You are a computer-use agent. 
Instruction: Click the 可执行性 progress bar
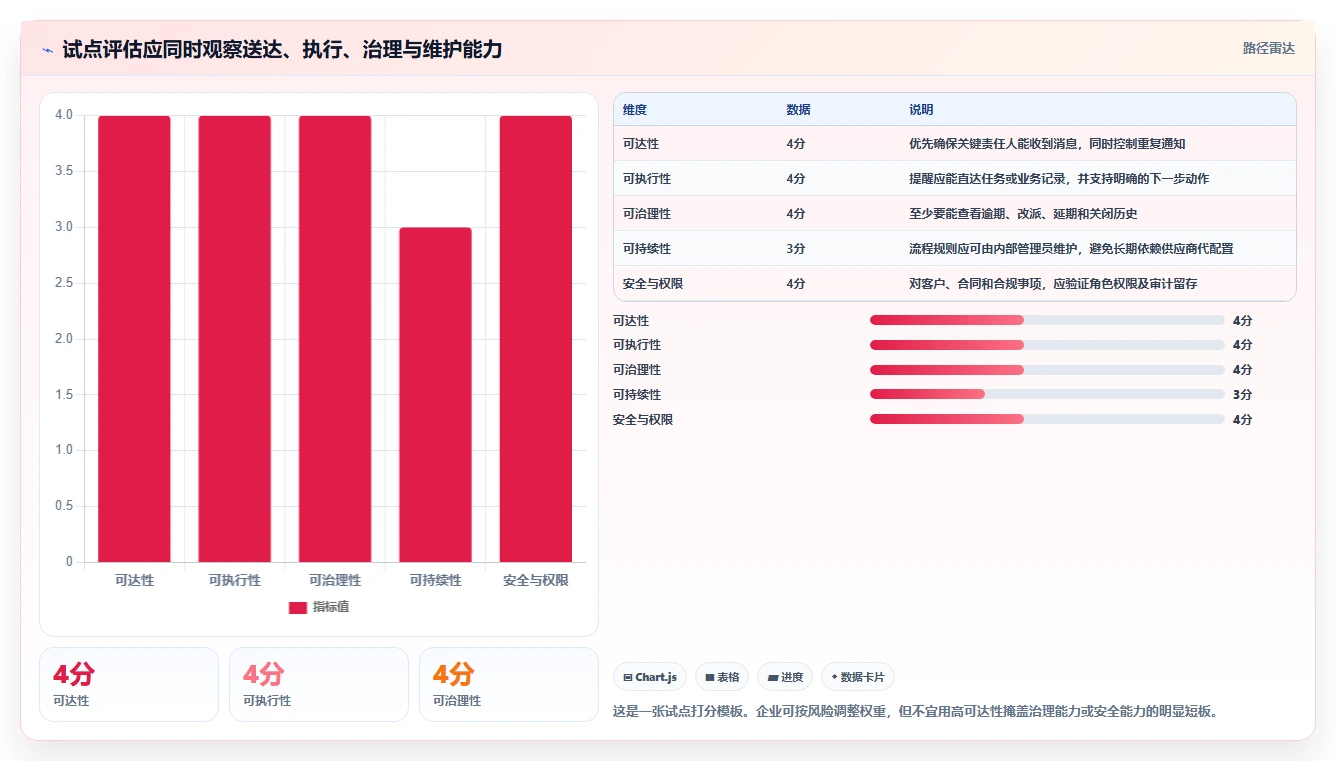1047,345
